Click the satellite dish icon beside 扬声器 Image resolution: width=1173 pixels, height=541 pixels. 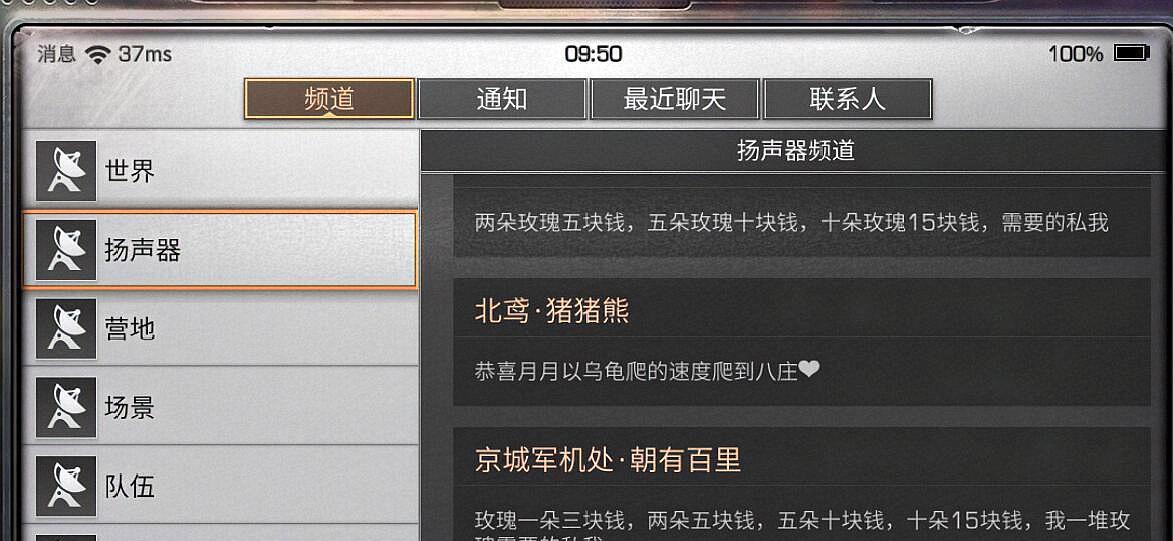(x=66, y=250)
